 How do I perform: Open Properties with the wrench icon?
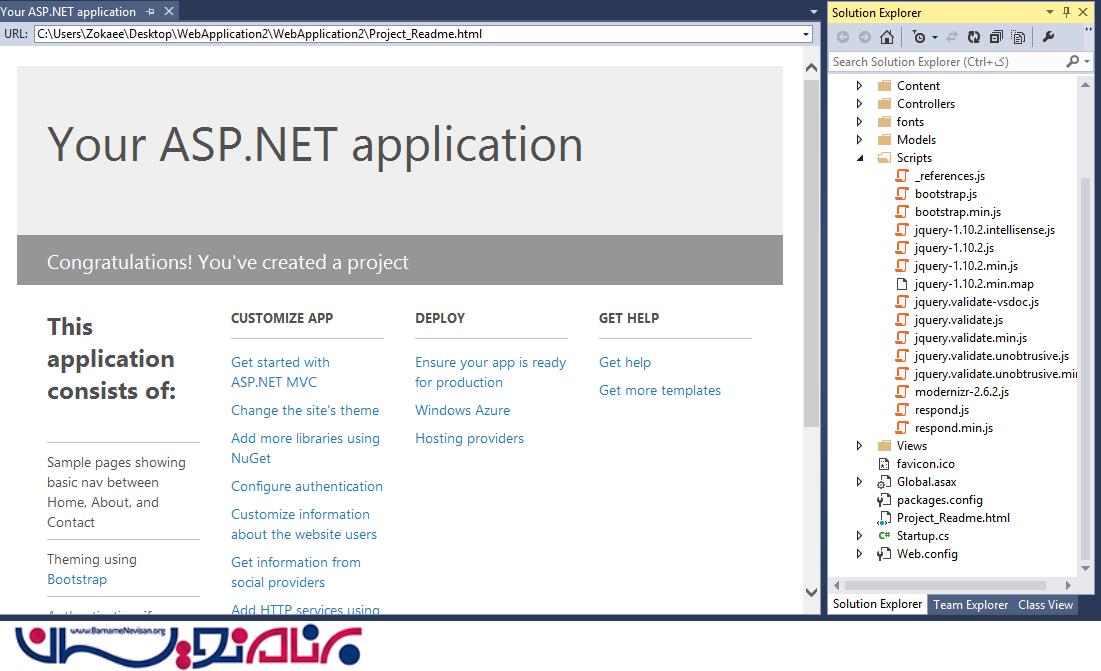coord(1048,37)
